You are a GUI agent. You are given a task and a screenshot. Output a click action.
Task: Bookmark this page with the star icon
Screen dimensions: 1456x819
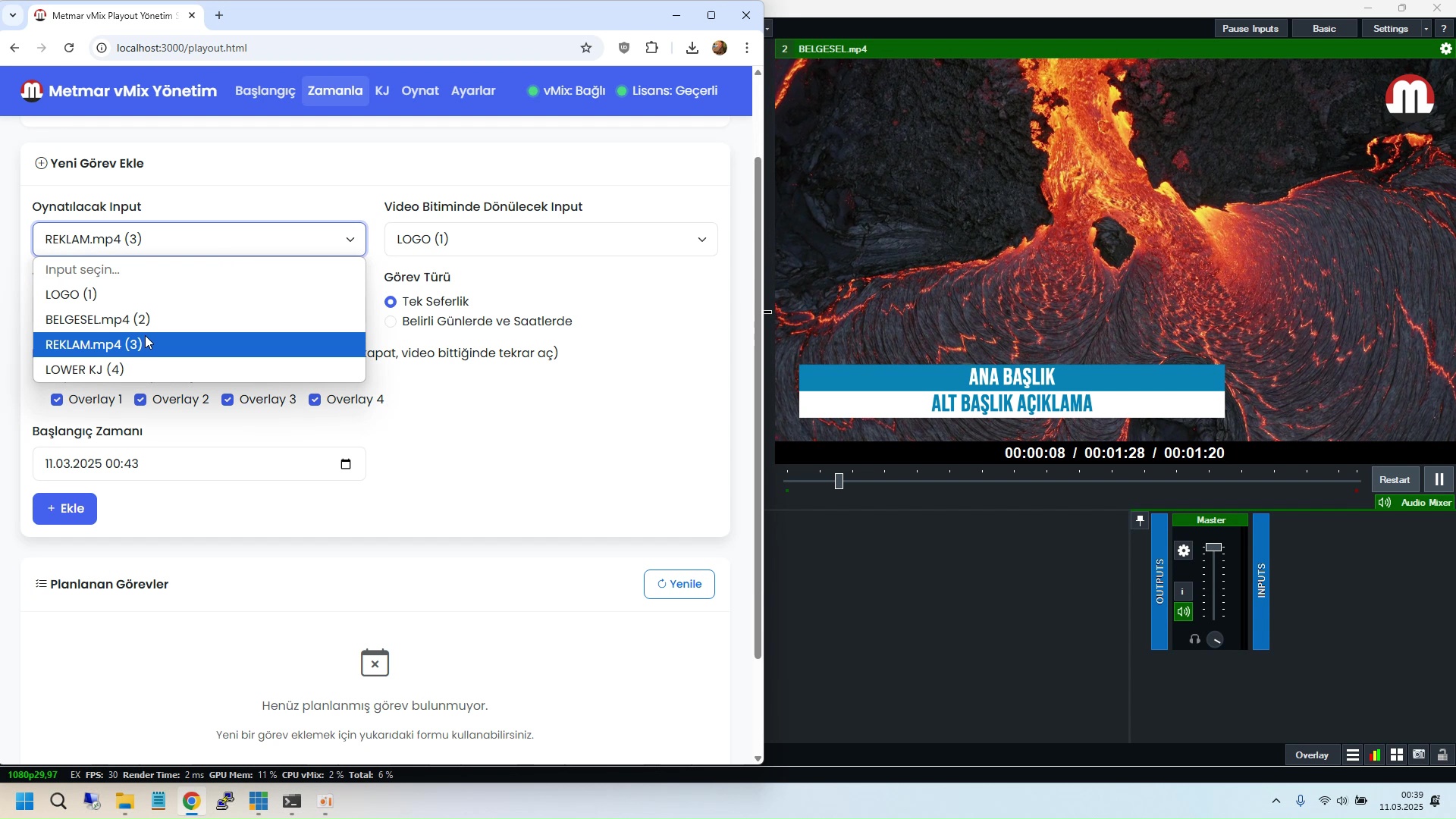(x=586, y=48)
